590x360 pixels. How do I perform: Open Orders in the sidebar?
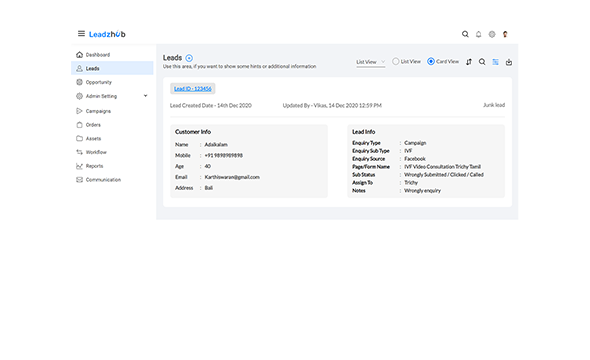[x=93, y=125]
